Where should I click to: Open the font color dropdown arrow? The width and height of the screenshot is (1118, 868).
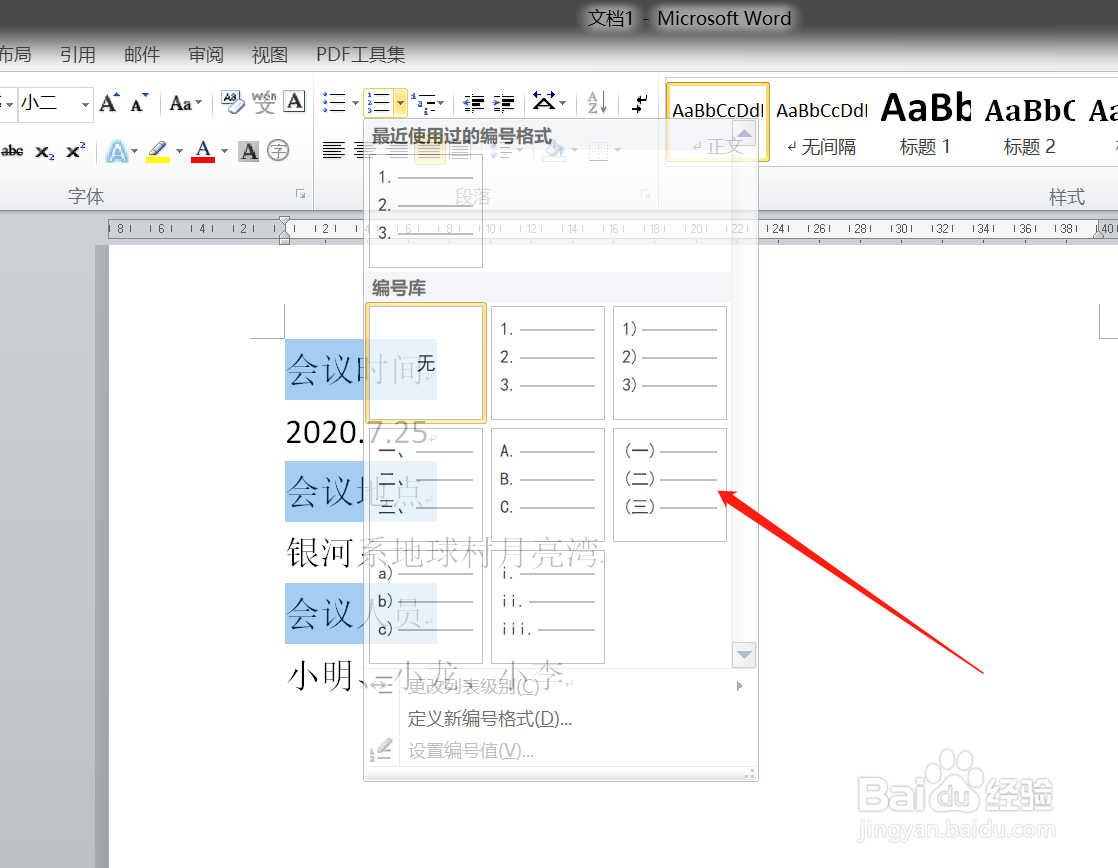pyautogui.click(x=224, y=151)
